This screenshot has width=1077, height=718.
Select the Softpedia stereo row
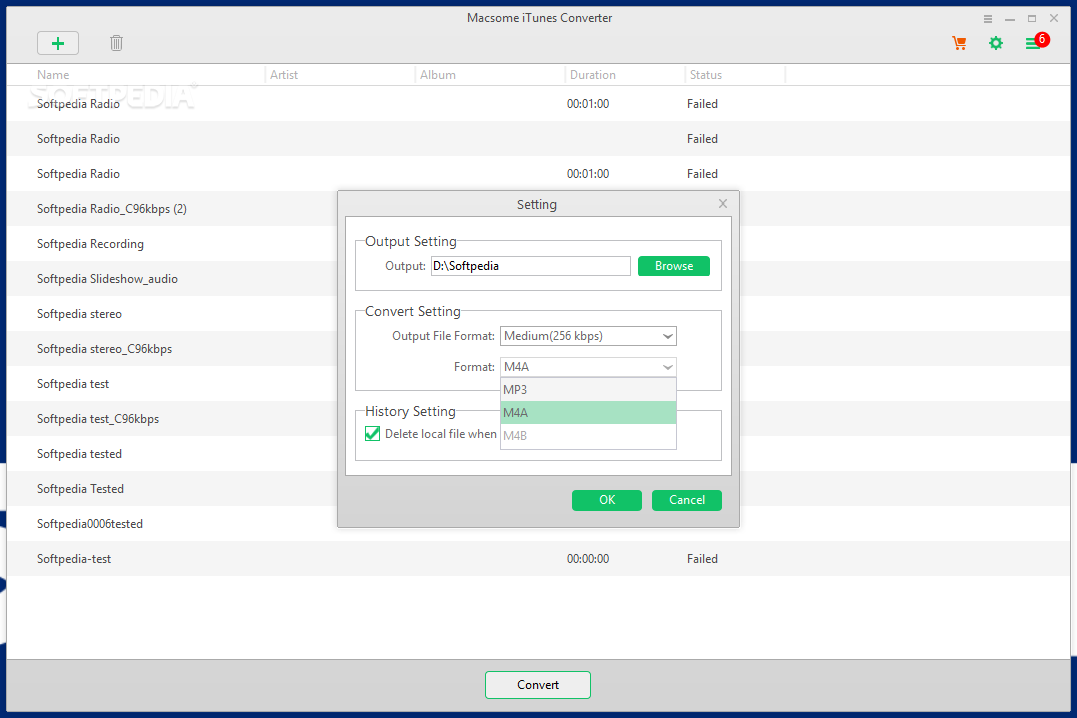(172, 314)
